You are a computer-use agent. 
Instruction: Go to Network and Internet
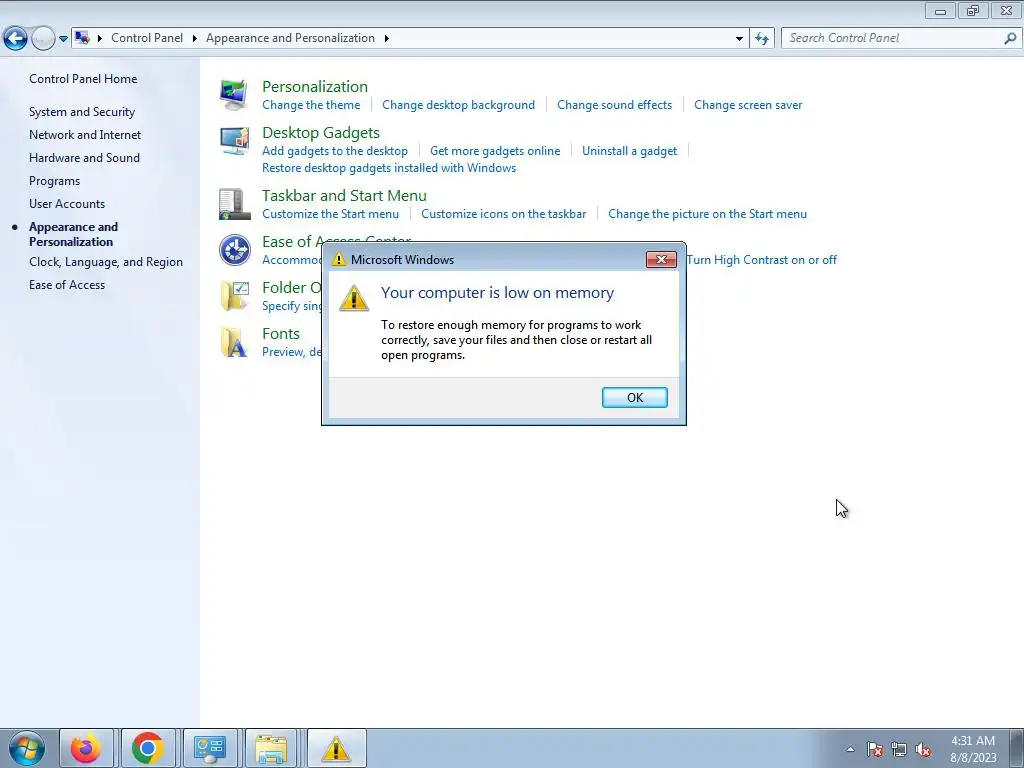point(85,135)
